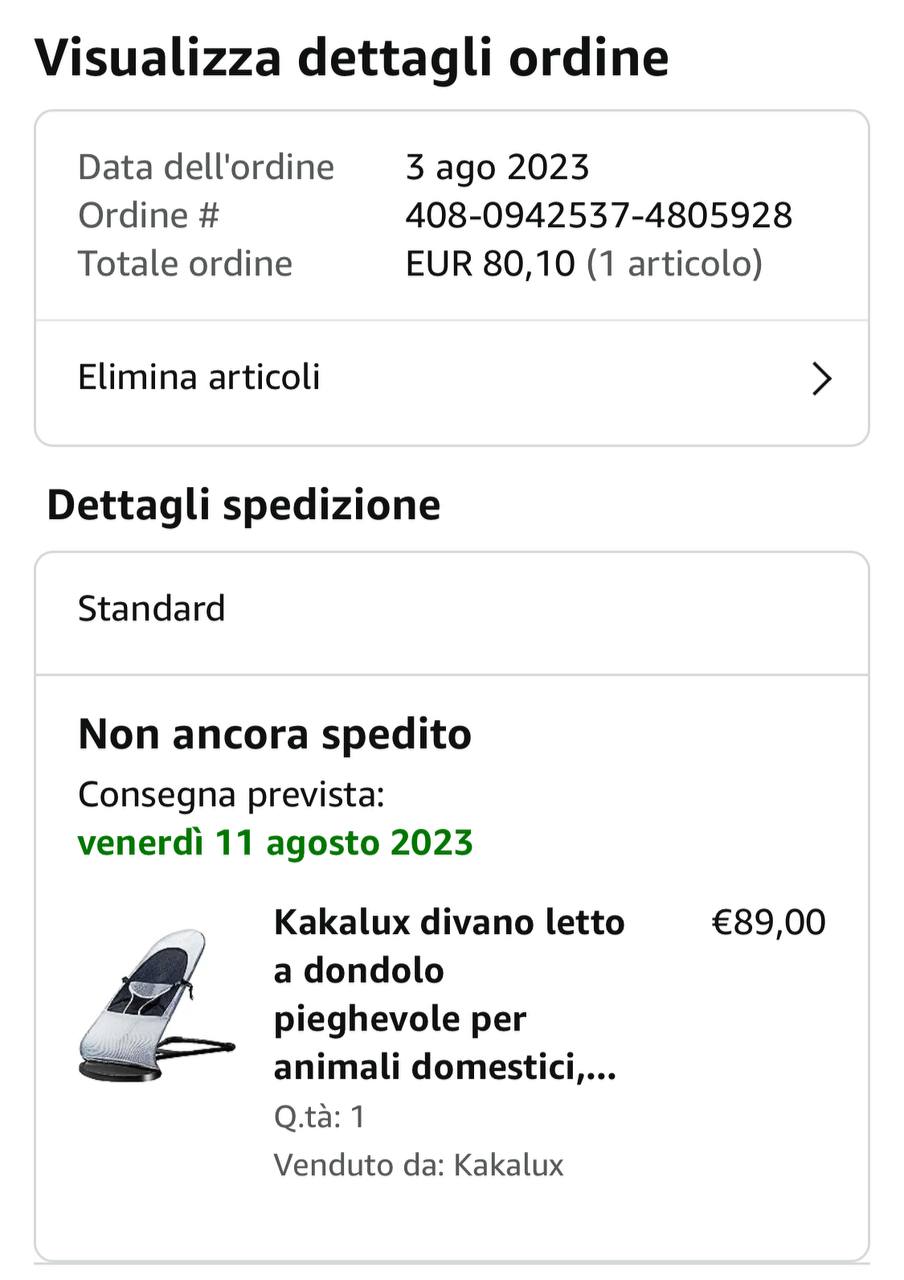Viewport: 904px width, 1280px height.
Task: Click the Data dell'ordine label
Action: tap(206, 167)
